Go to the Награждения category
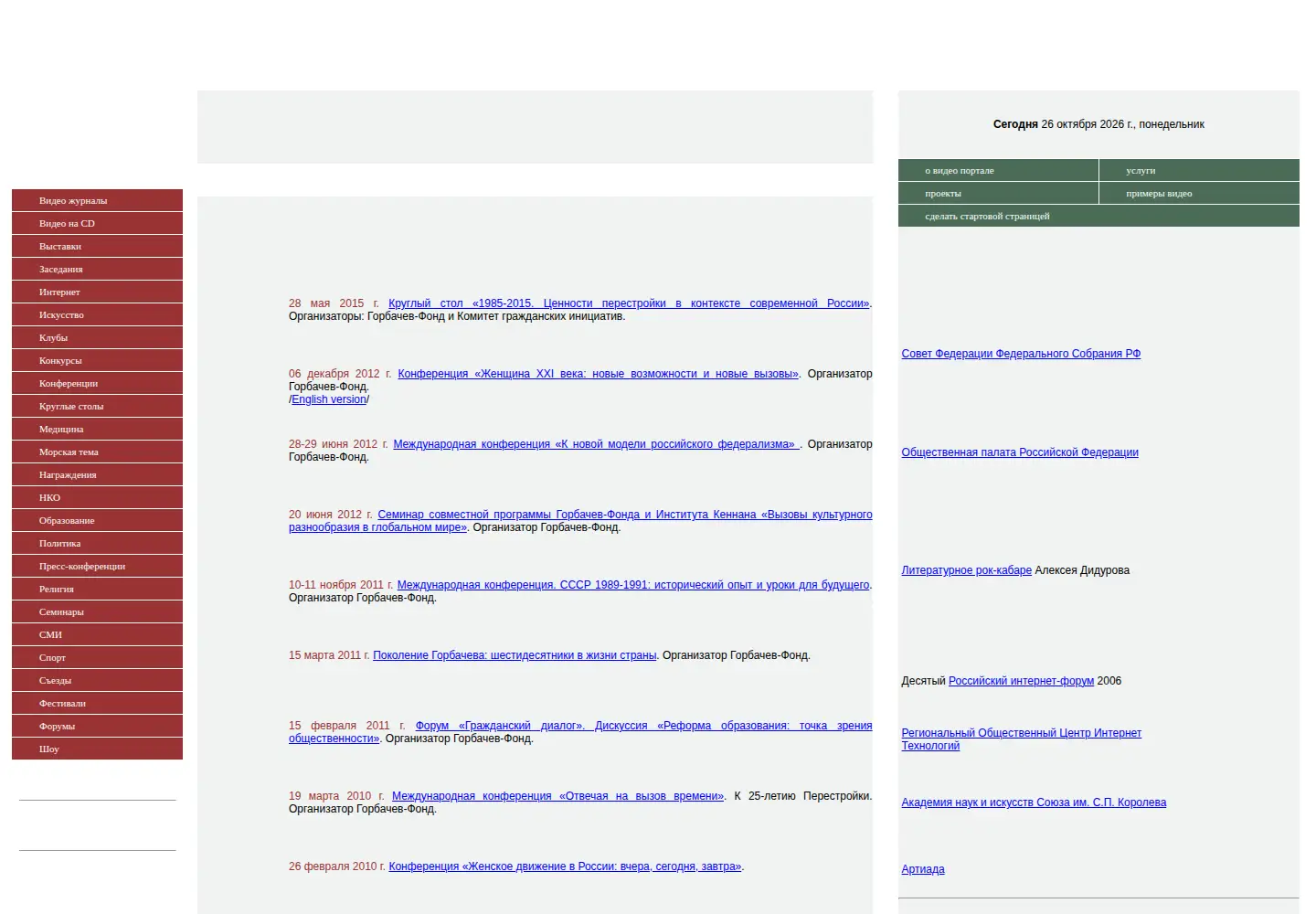 pos(97,474)
